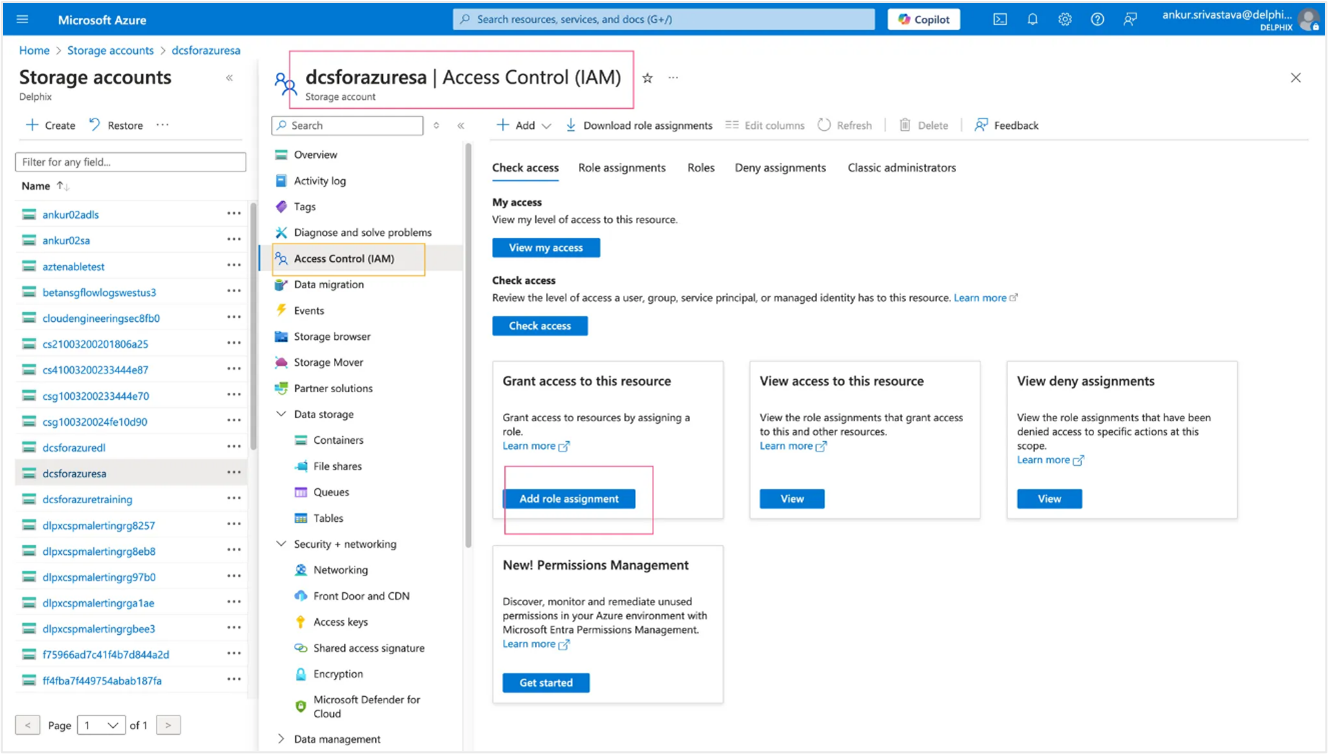
Task: Open Storage Mover
Action: pyautogui.click(x=328, y=362)
